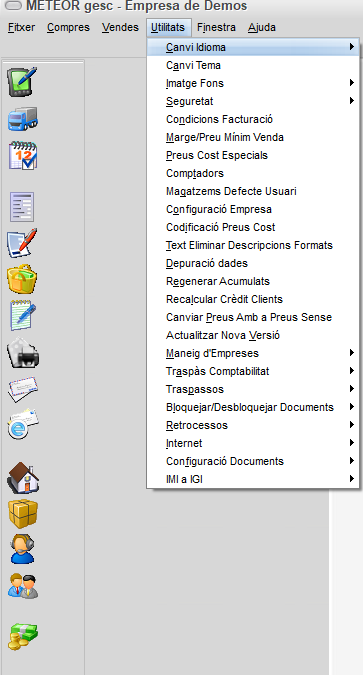363x675 pixels.
Task: Click the lined document list icon
Action: click(x=22, y=207)
